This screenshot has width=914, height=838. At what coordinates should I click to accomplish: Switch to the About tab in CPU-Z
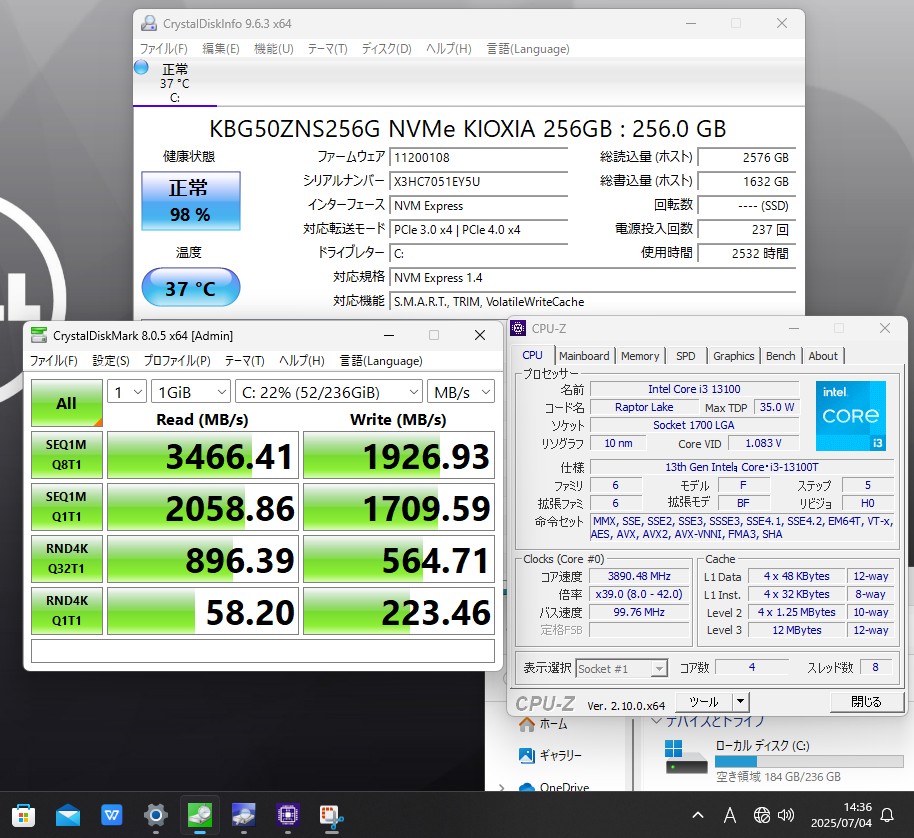click(822, 355)
